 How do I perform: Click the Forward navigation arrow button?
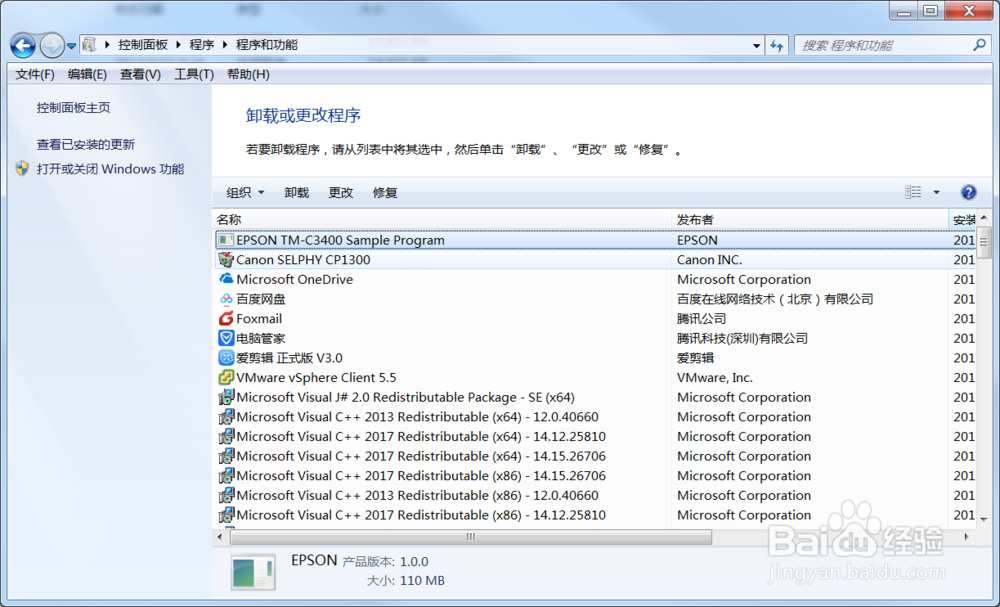pos(52,45)
